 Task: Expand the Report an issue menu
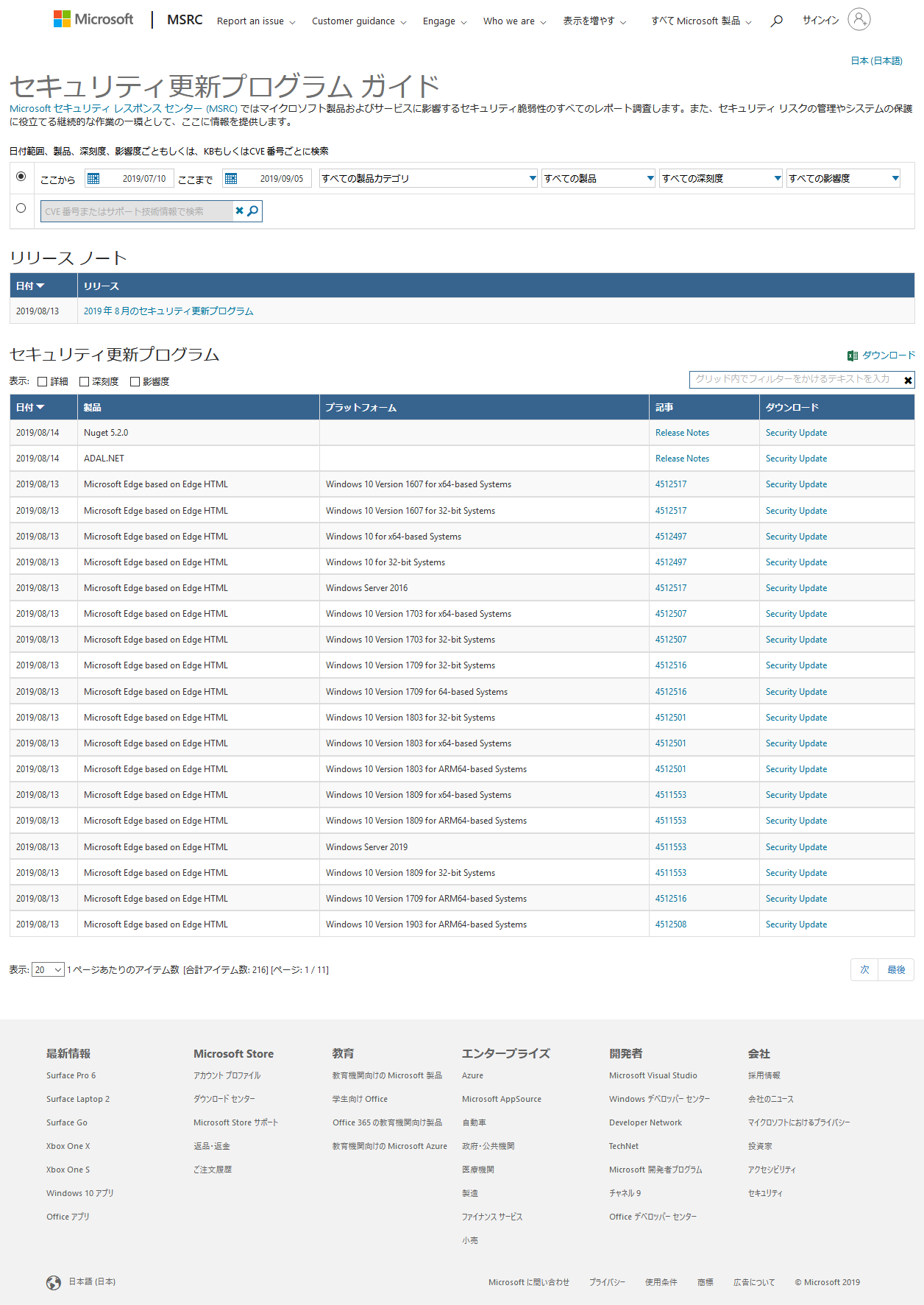click(x=256, y=21)
